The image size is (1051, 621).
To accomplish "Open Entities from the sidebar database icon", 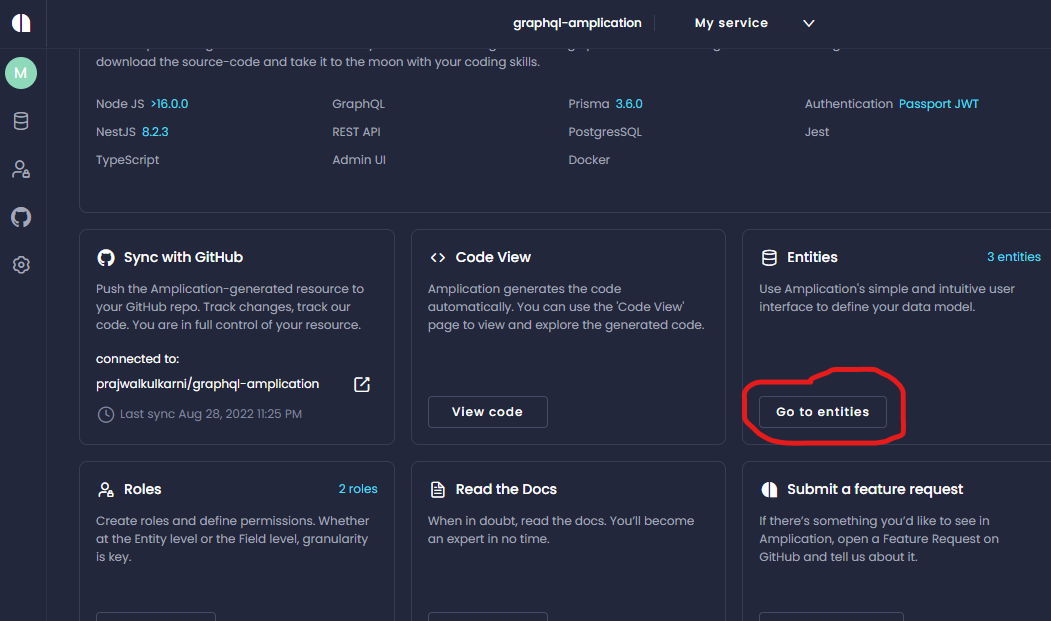I will [x=21, y=121].
